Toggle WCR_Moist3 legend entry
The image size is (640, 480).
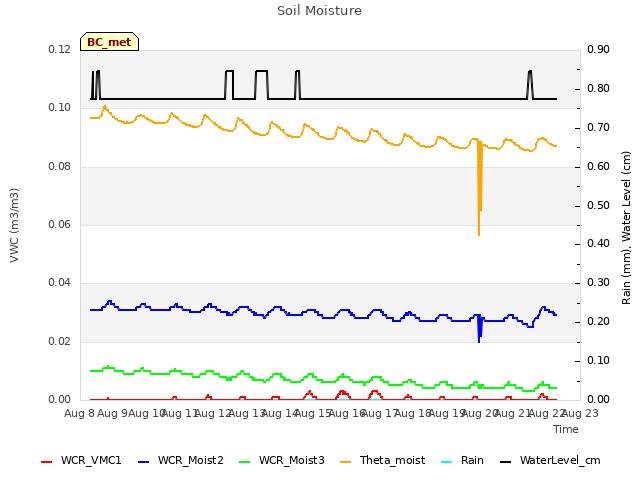tap(282, 460)
